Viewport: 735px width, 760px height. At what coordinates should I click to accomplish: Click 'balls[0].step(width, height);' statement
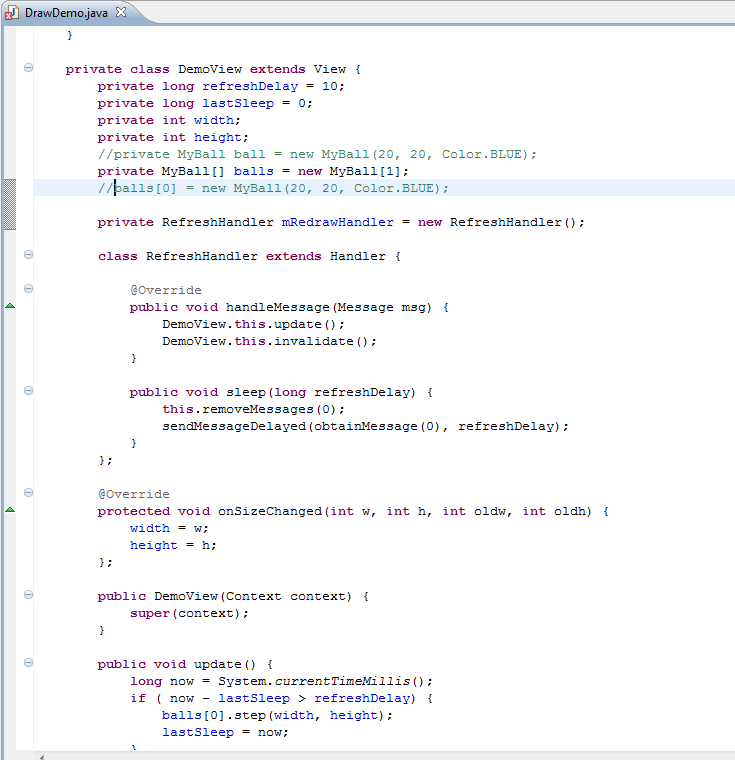tap(277, 715)
